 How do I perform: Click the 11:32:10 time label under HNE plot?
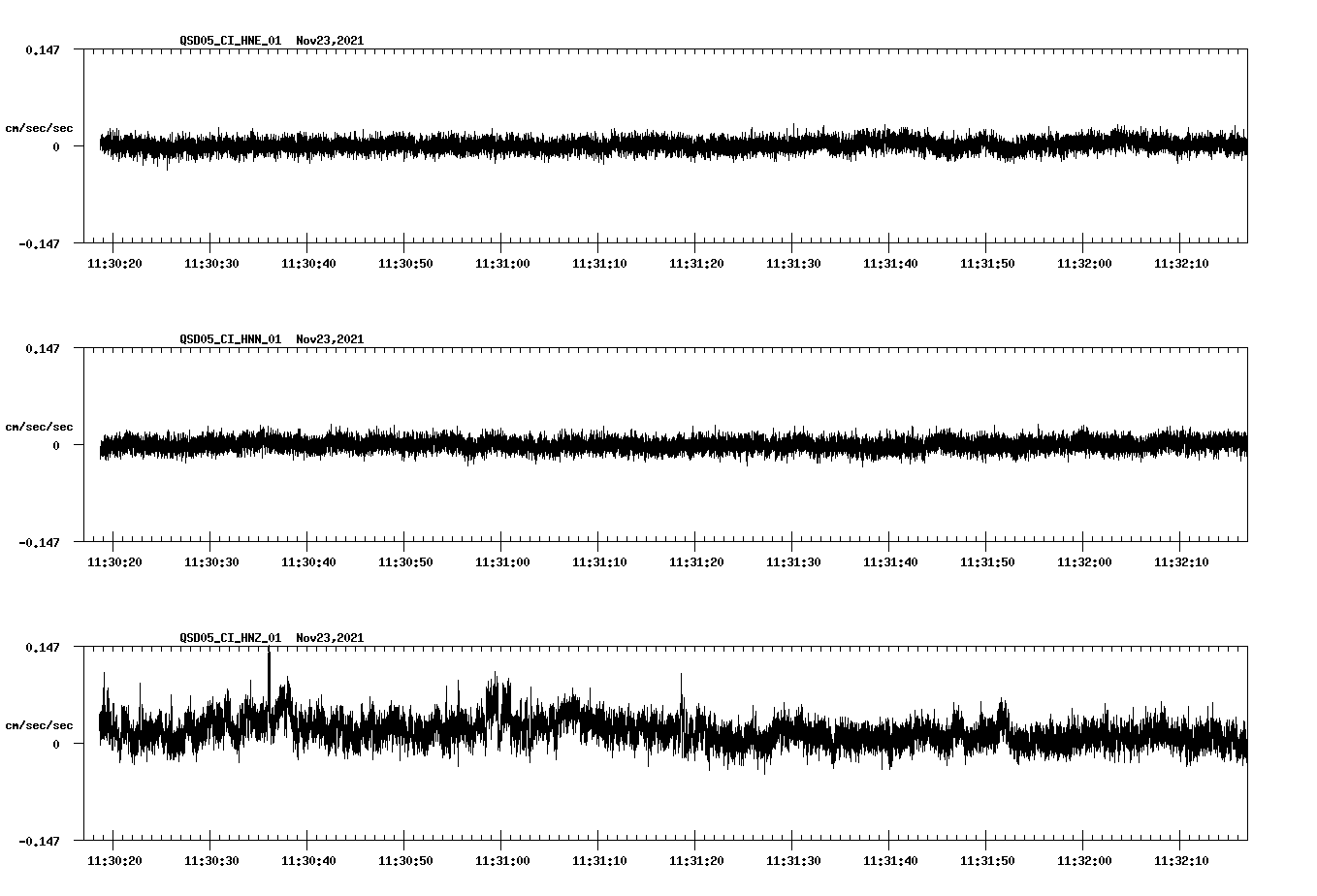[x=1181, y=264]
